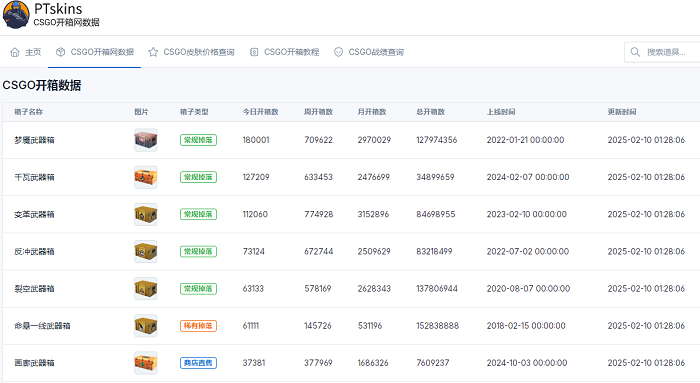Click today's count 112060
Image resolution: width=700 pixels, height=383 pixels.
click(255, 214)
